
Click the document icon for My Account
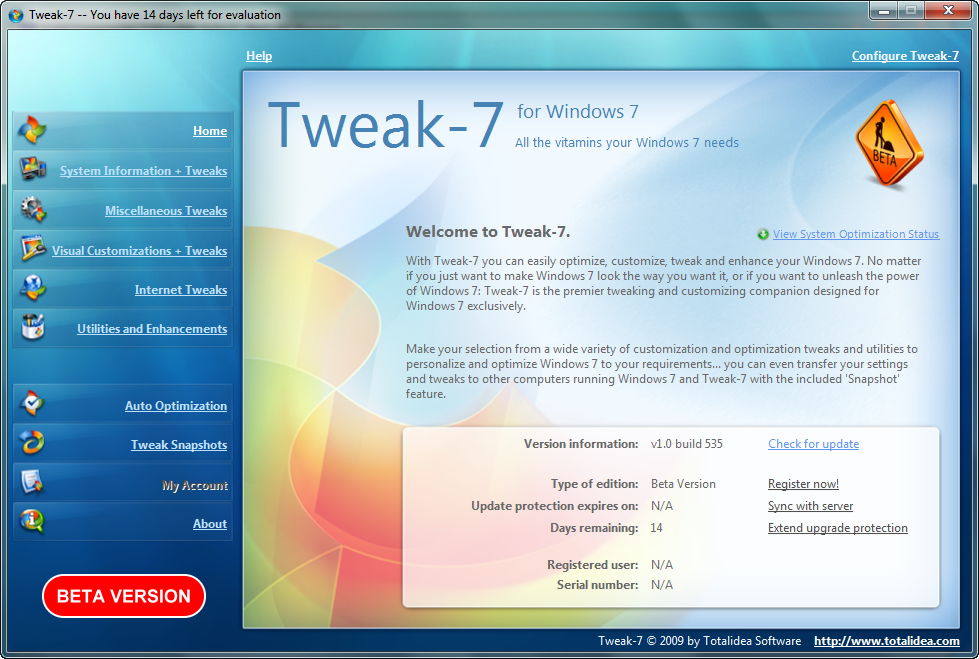32,482
